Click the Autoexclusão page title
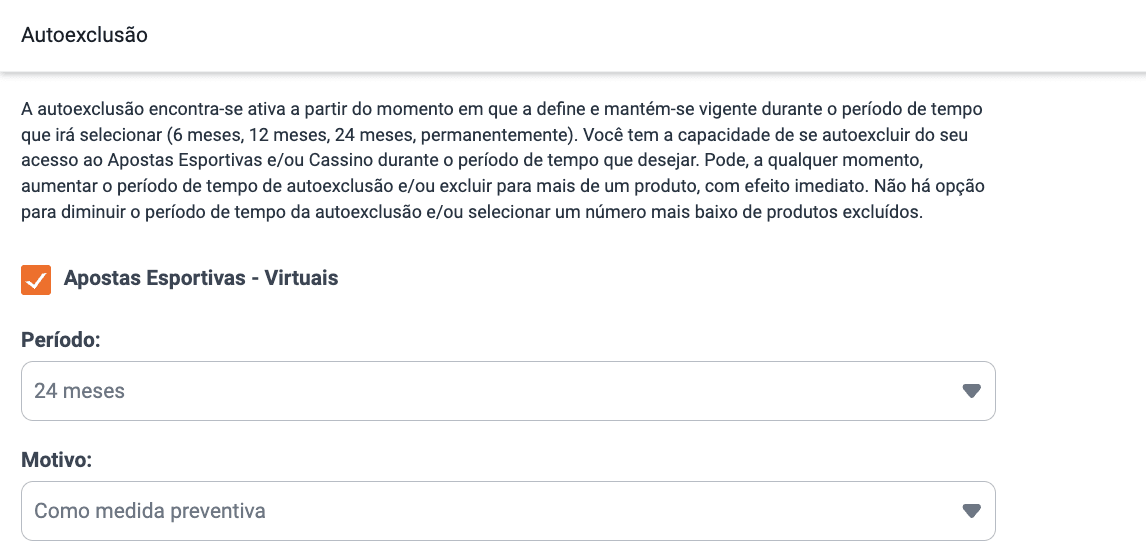Image resolution: width=1146 pixels, height=560 pixels. tap(84, 35)
